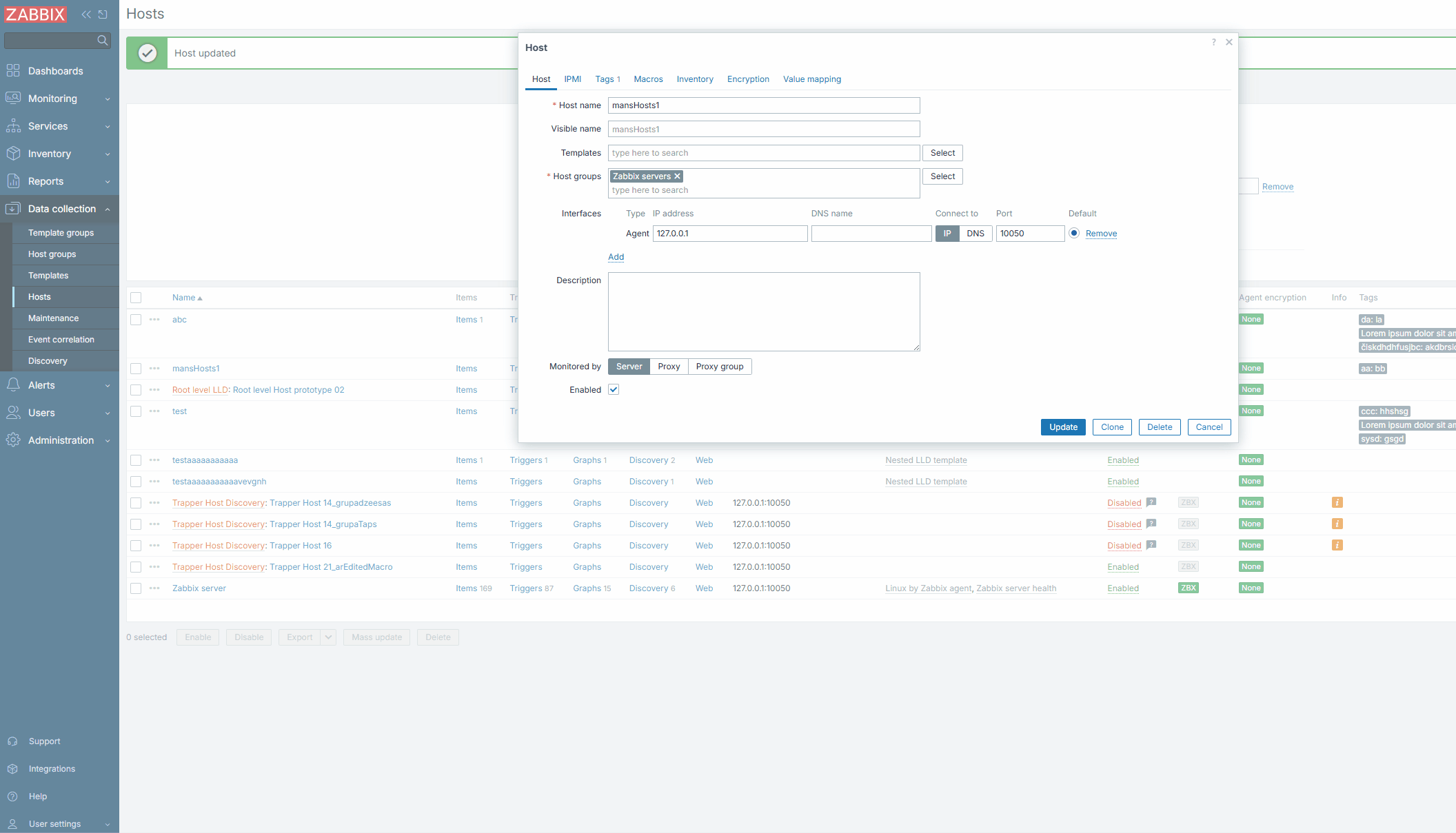Click the Zabbix logo in sidebar

(x=35, y=14)
